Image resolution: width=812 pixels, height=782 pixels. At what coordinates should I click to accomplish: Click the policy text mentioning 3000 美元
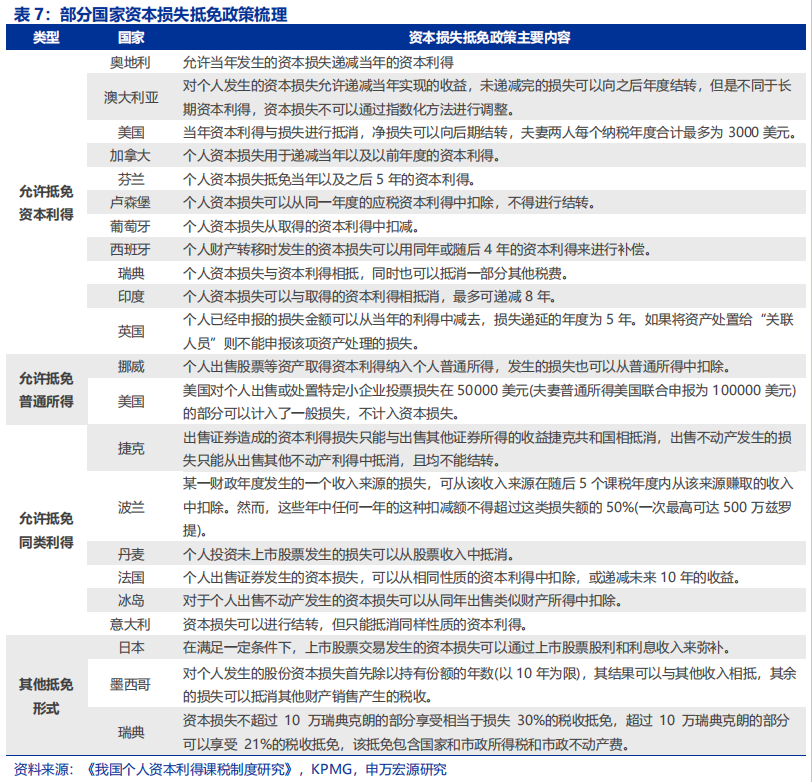[489, 133]
